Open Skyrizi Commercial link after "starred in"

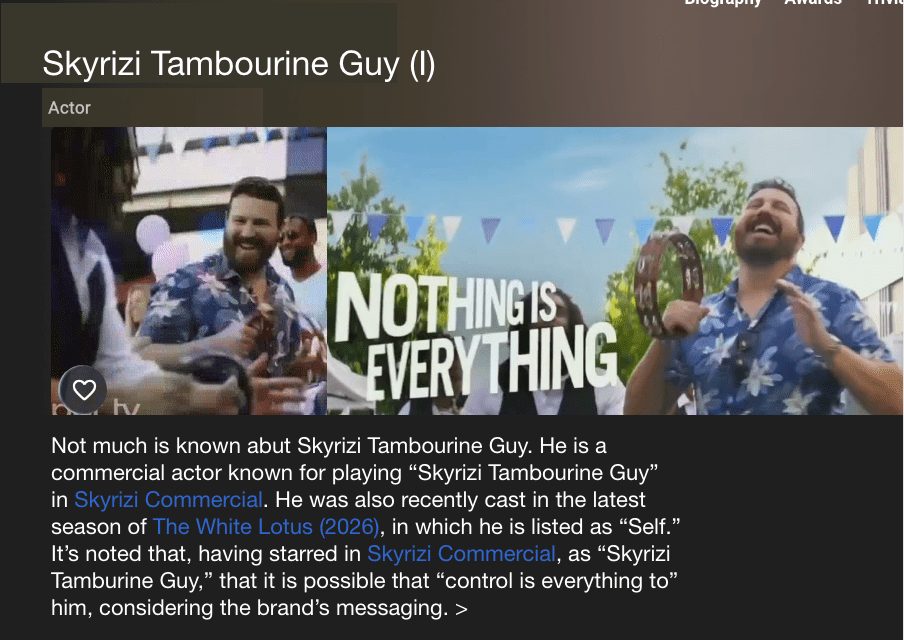pyautogui.click(x=461, y=554)
